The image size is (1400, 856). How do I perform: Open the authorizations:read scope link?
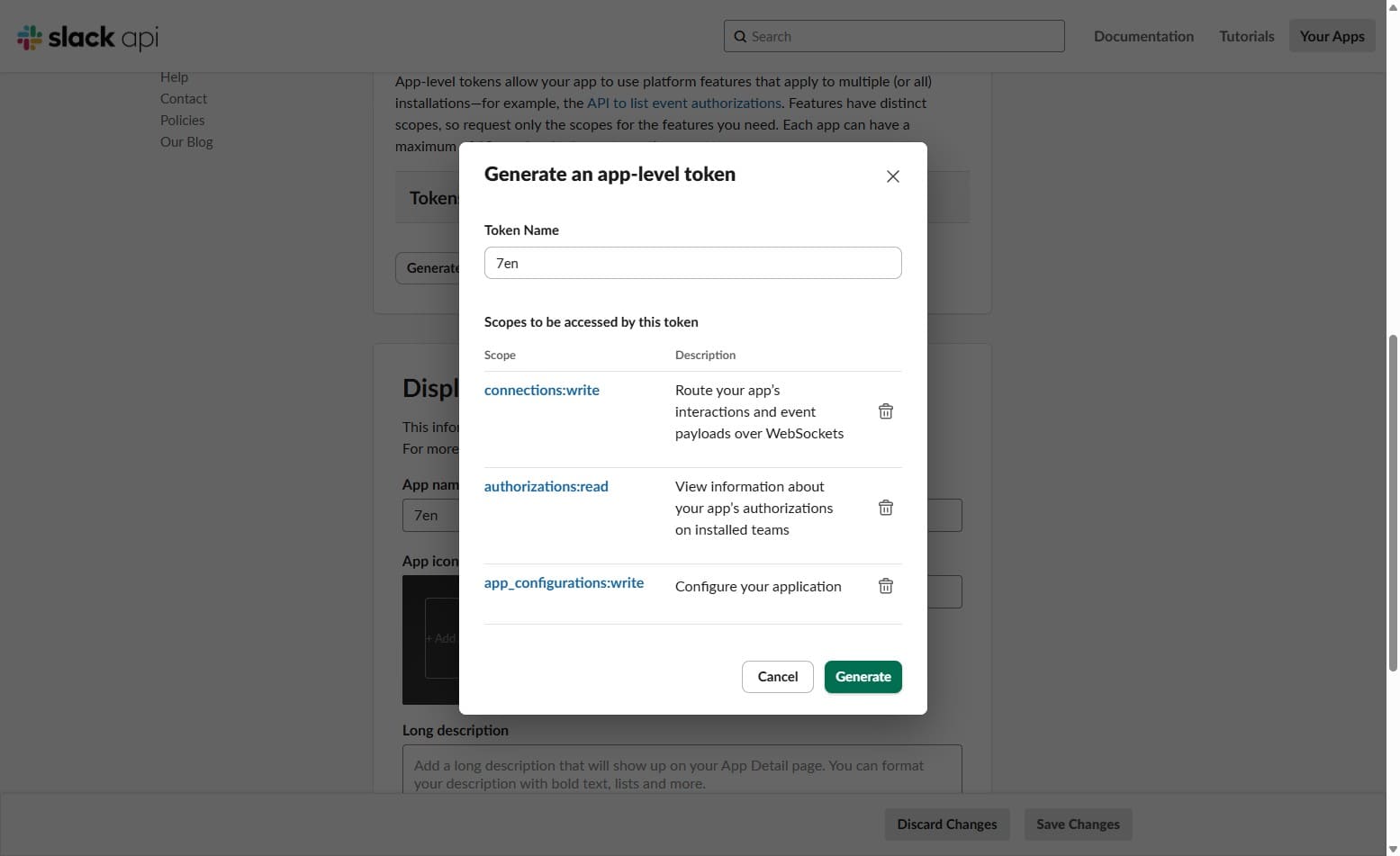pos(546,486)
